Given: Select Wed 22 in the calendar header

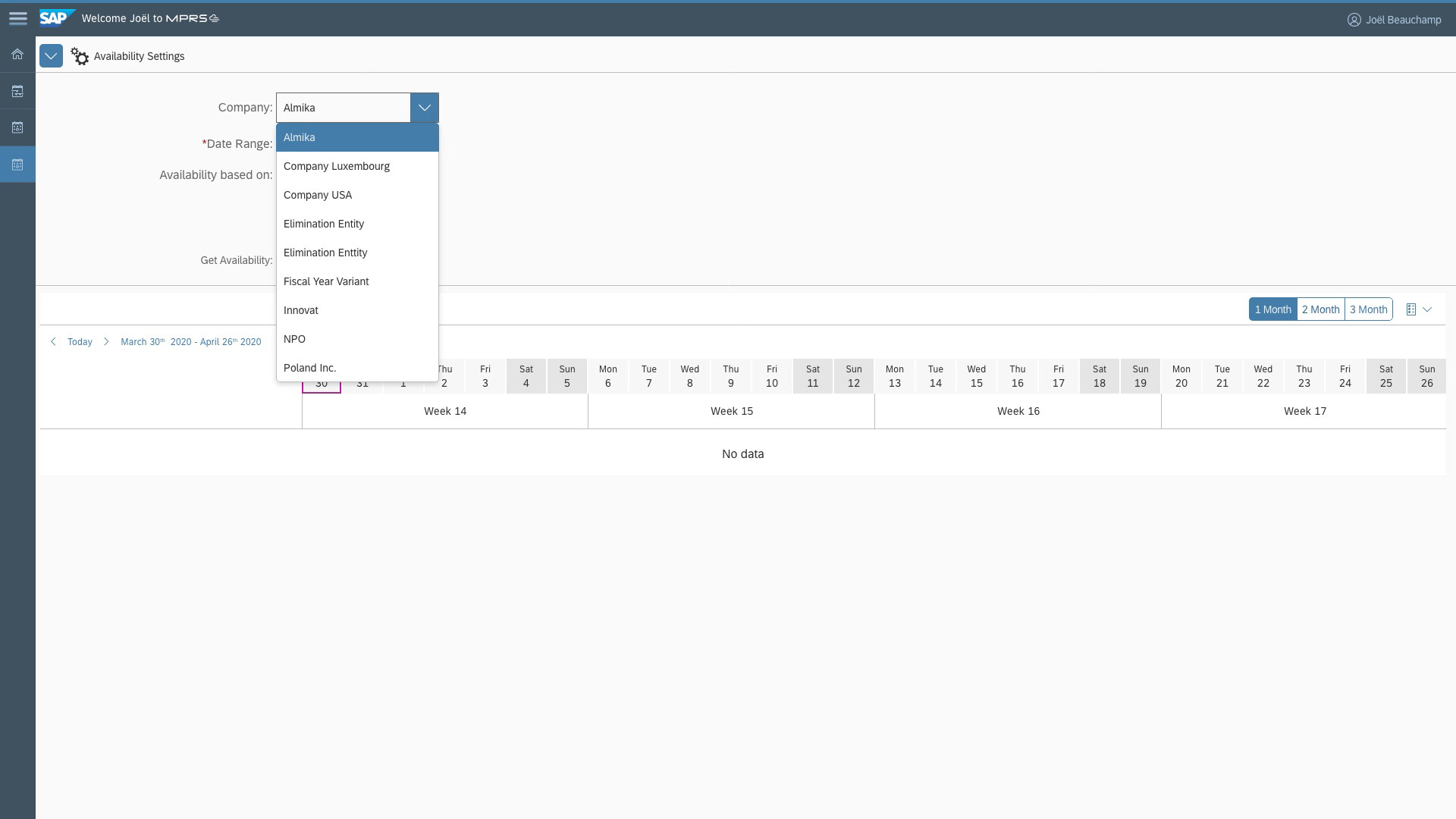Looking at the screenshot, I should click(x=1263, y=376).
